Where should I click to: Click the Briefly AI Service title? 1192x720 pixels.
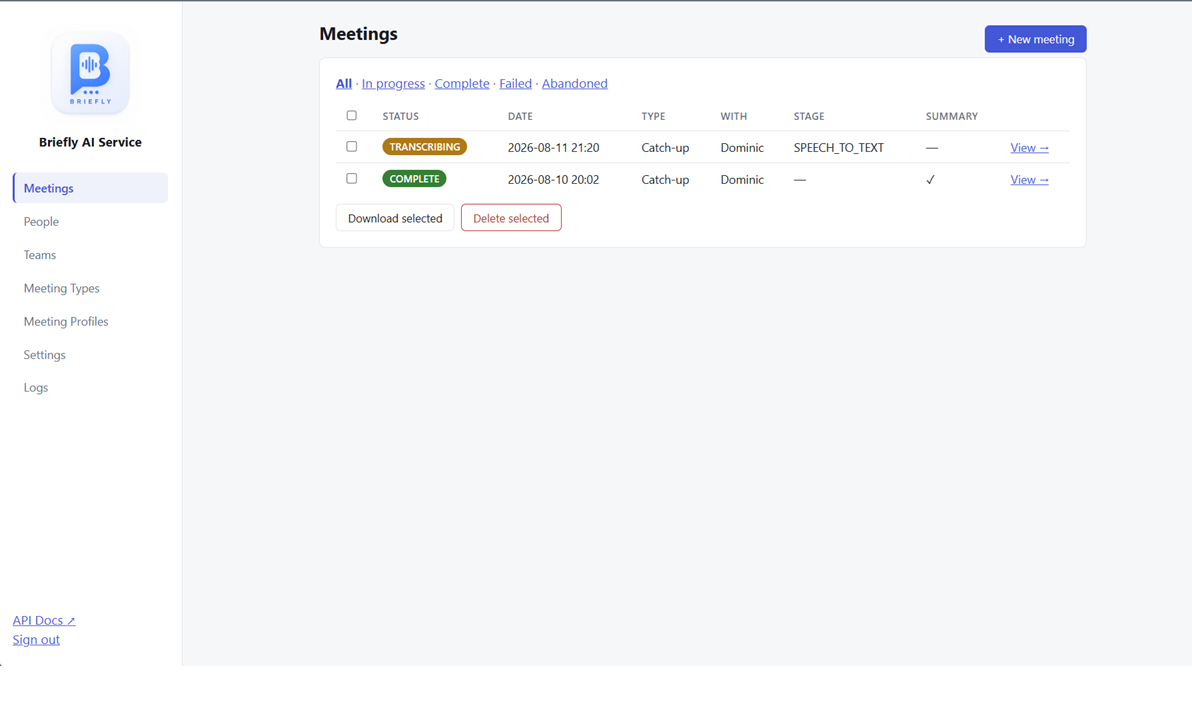[x=90, y=142]
